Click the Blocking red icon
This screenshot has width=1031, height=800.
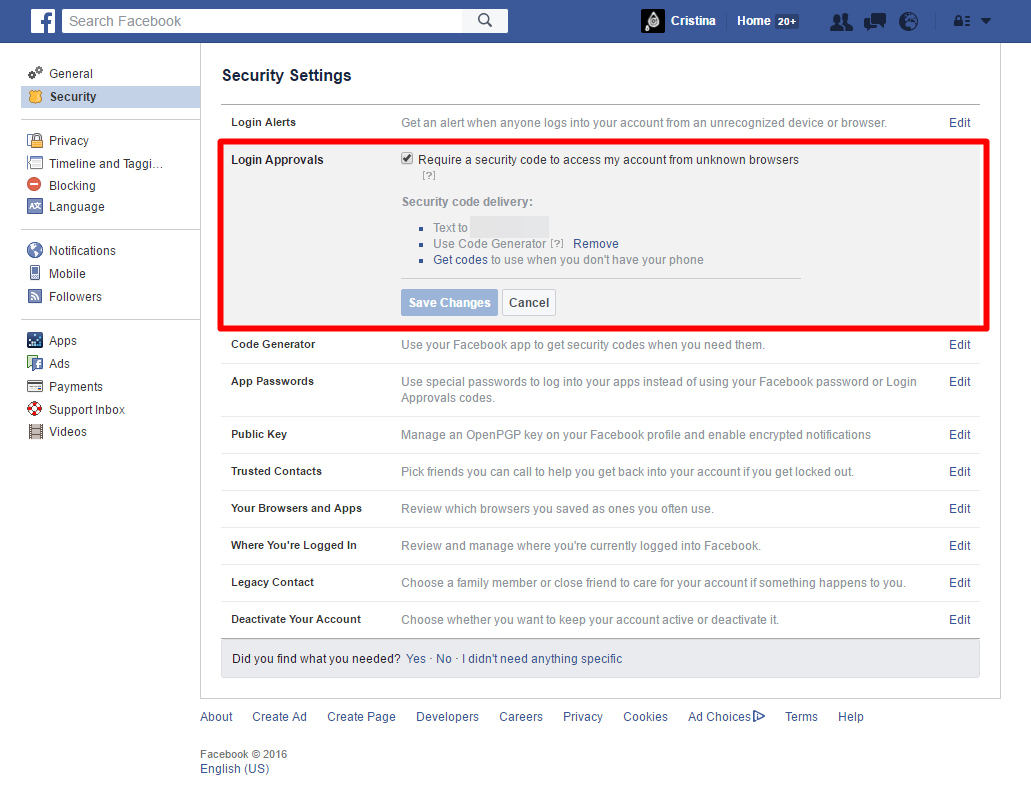tap(35, 185)
